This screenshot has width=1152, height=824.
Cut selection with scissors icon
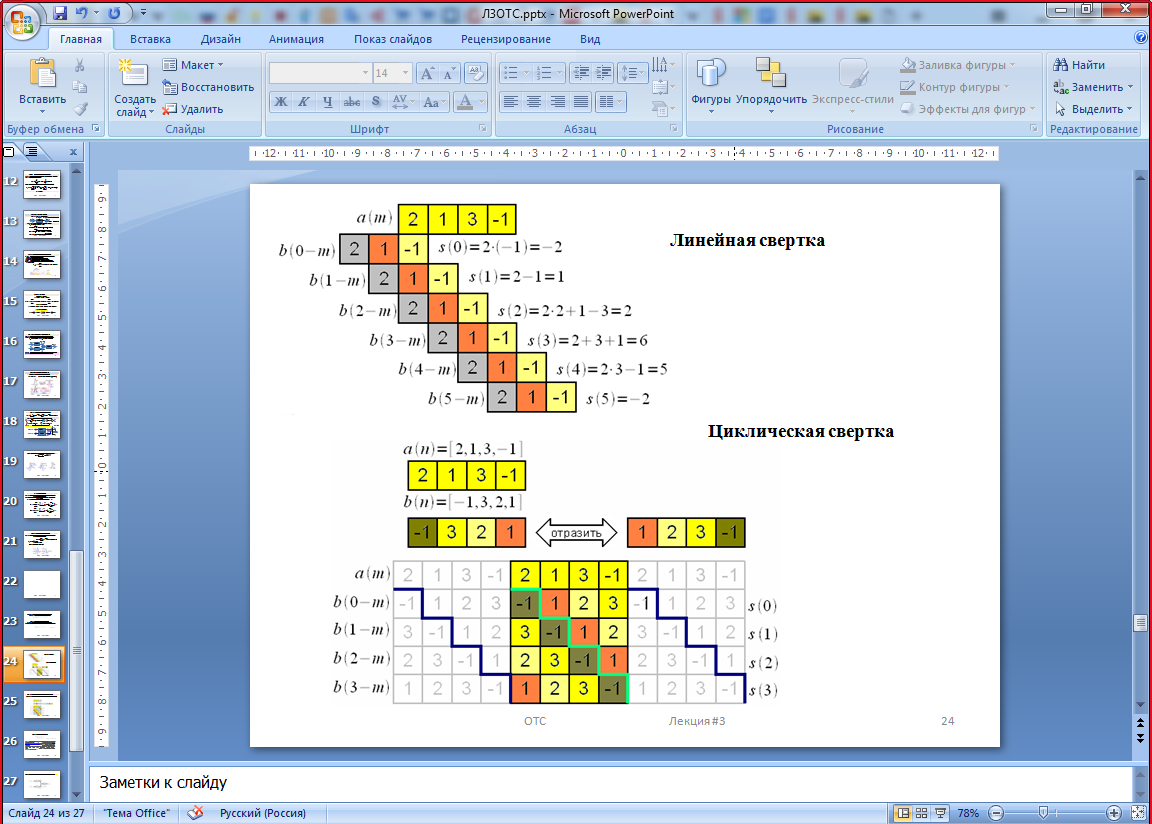click(x=79, y=65)
